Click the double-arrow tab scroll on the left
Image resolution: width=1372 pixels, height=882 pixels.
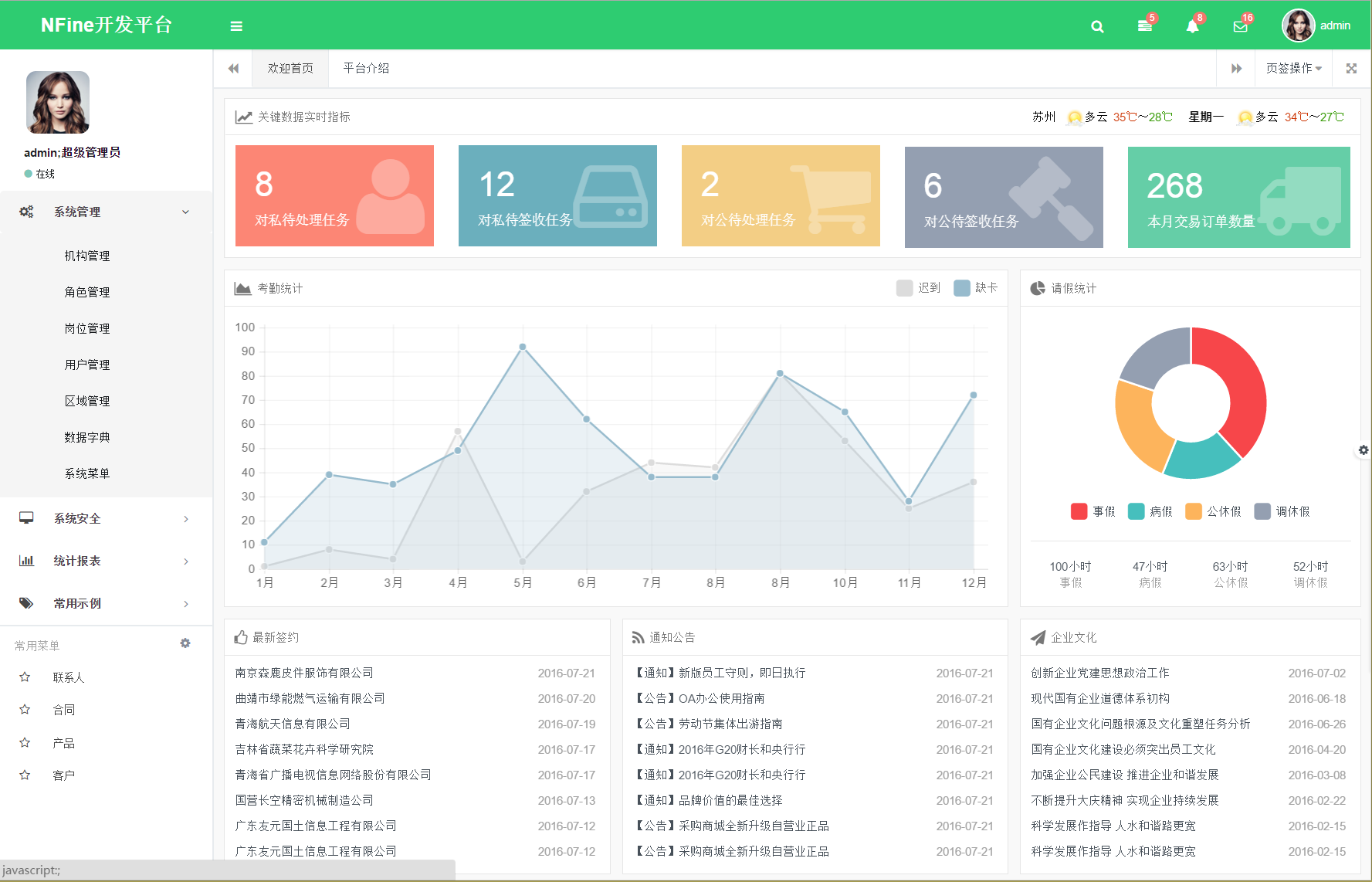[x=233, y=68]
